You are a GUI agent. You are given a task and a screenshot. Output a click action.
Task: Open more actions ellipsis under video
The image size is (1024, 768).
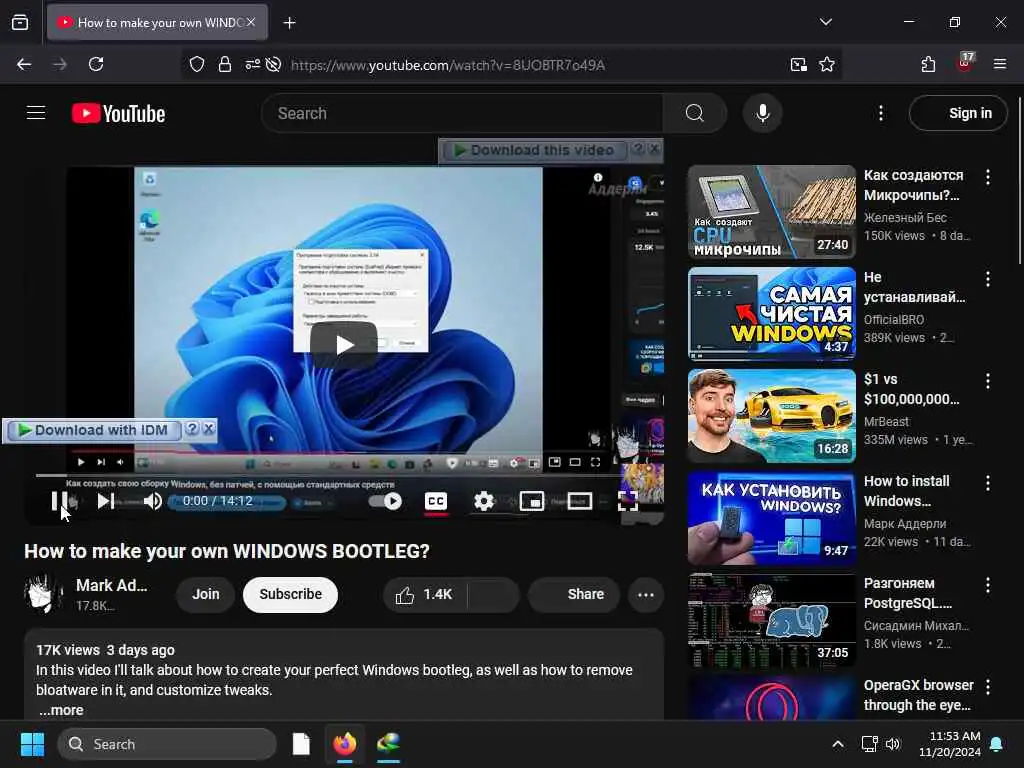click(646, 594)
